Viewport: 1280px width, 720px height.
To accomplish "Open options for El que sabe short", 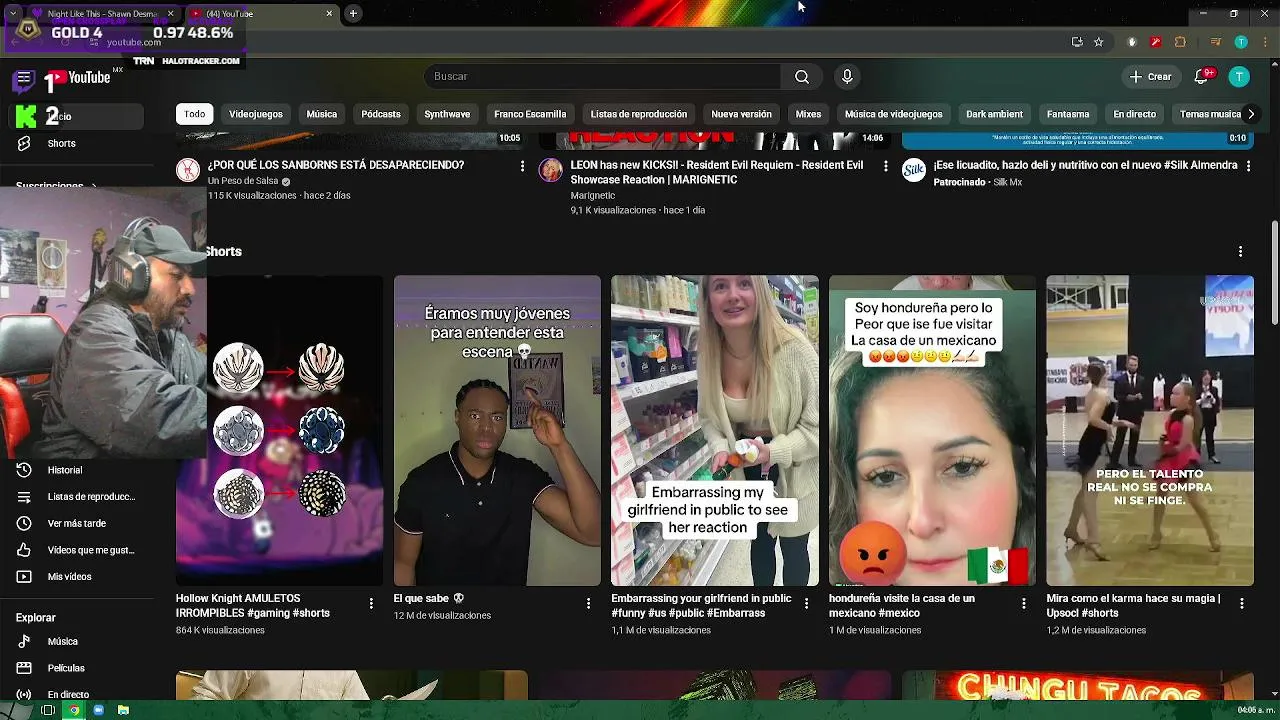I will (588, 603).
